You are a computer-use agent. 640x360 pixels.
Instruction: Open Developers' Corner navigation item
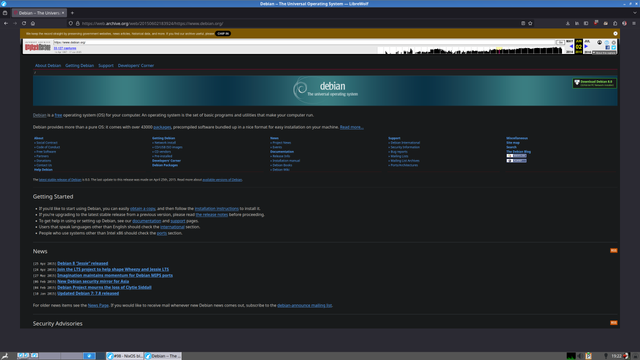pos(136,65)
